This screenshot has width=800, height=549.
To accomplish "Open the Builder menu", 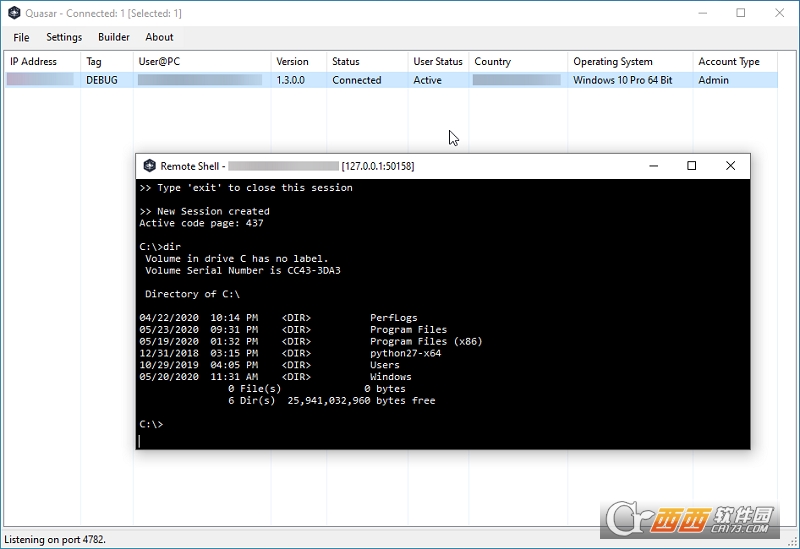I will 114,37.
